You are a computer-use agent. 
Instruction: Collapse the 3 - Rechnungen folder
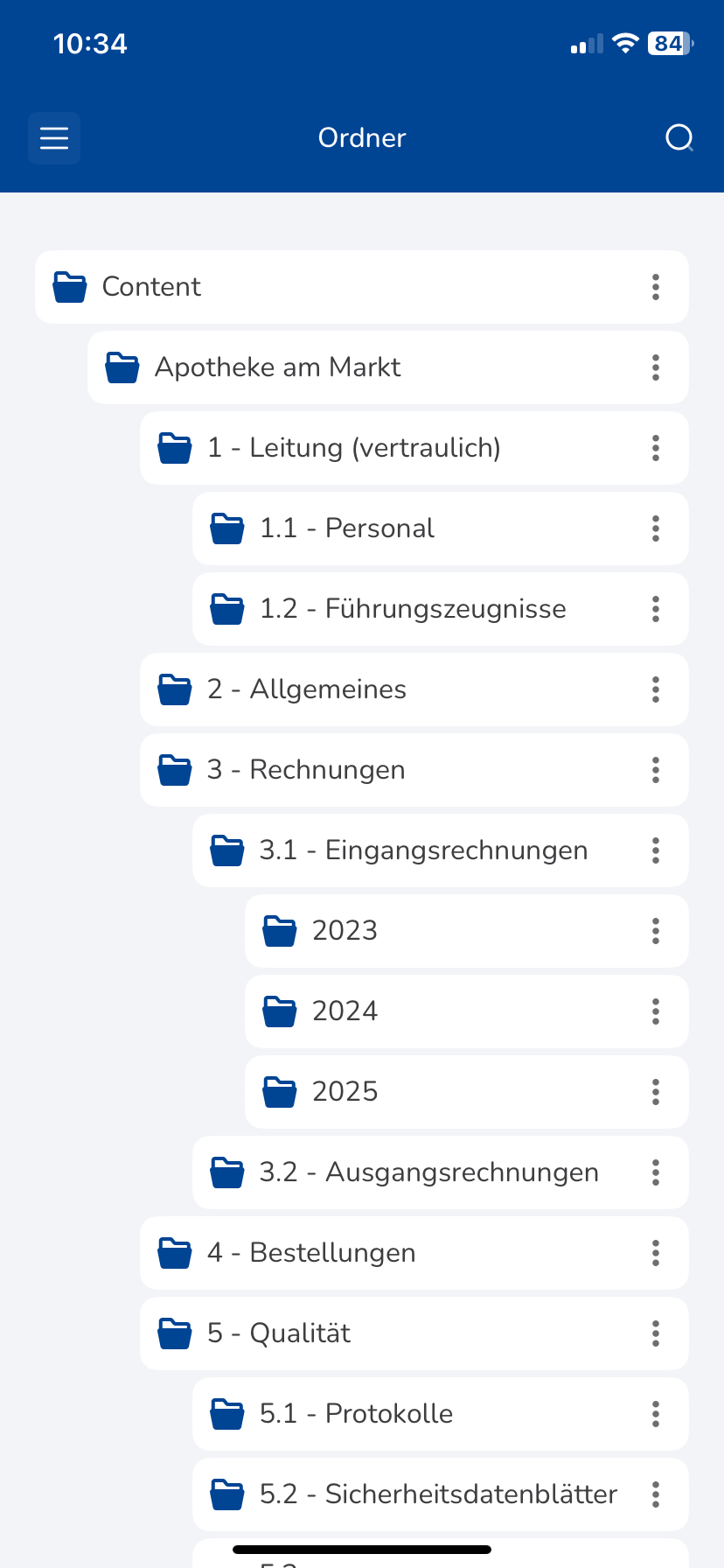click(175, 770)
